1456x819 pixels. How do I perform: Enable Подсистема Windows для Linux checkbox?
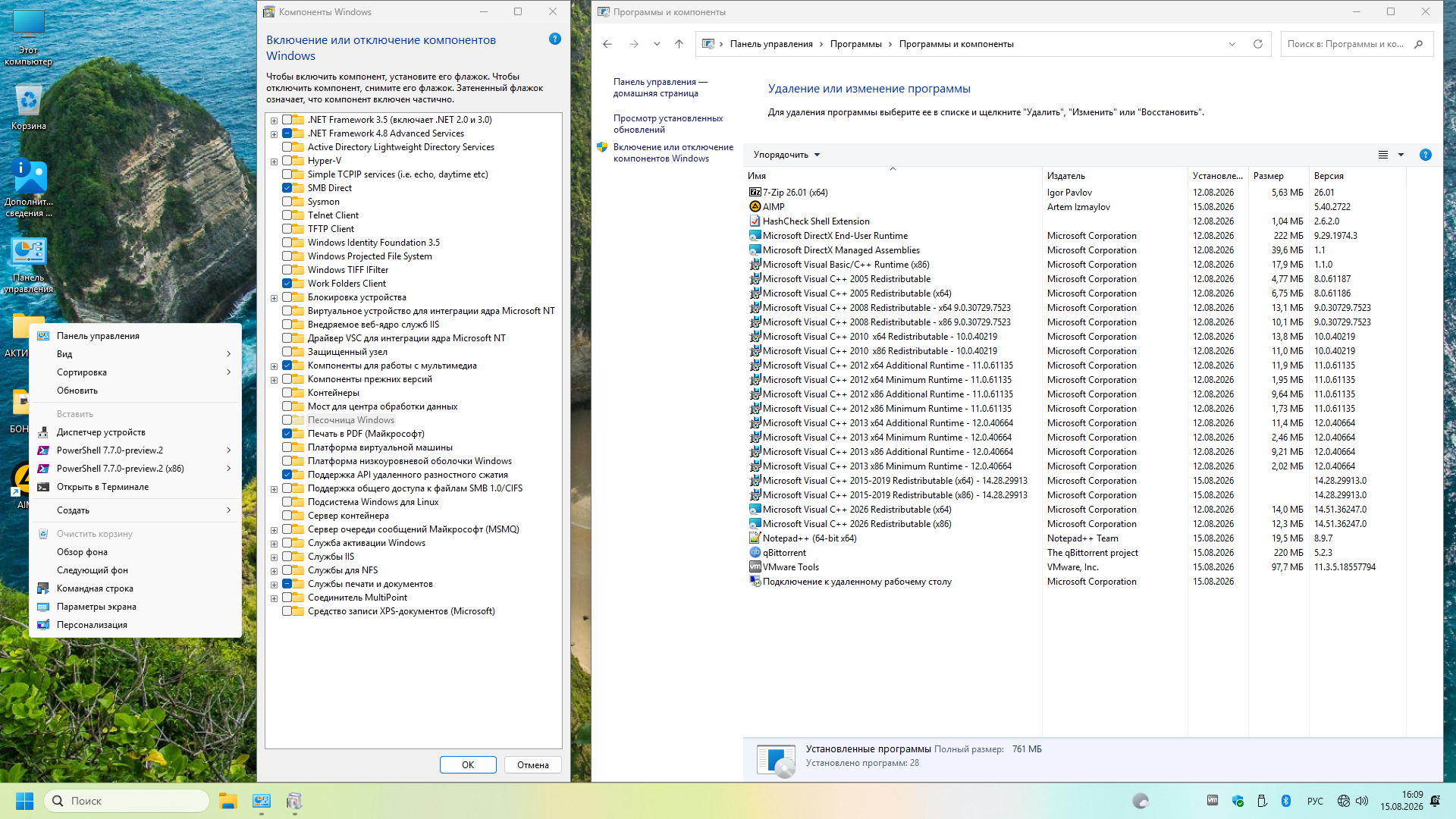point(287,502)
